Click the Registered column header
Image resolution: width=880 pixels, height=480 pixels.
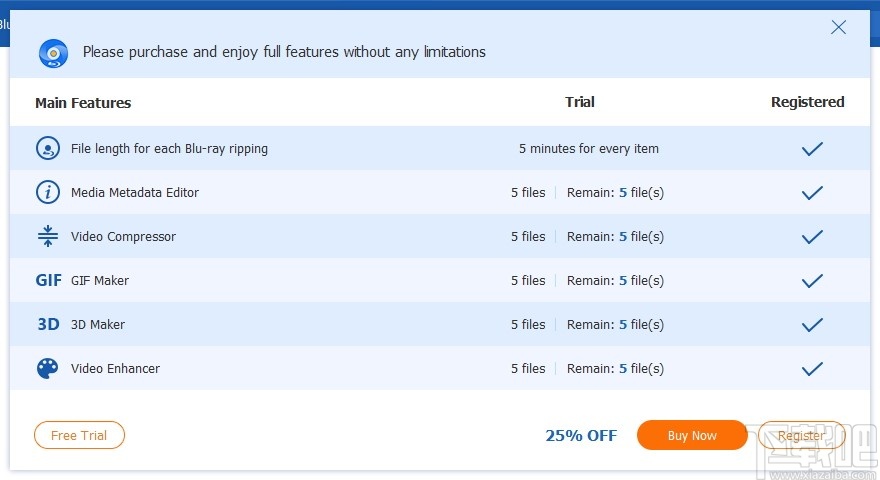point(807,102)
